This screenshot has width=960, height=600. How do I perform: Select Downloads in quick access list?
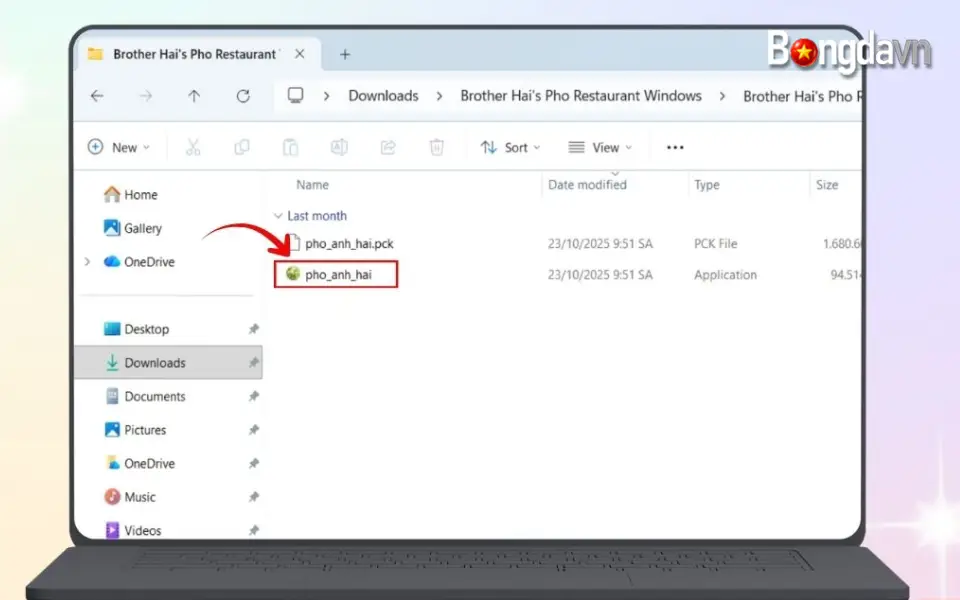169,362
